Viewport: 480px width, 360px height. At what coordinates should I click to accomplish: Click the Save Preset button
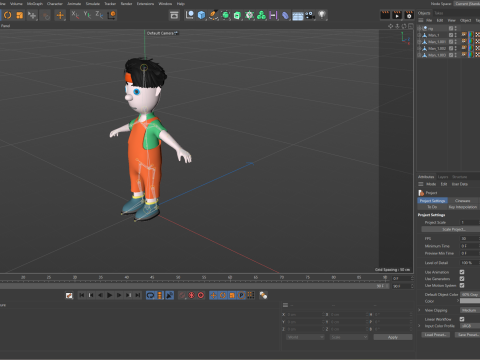point(467,335)
